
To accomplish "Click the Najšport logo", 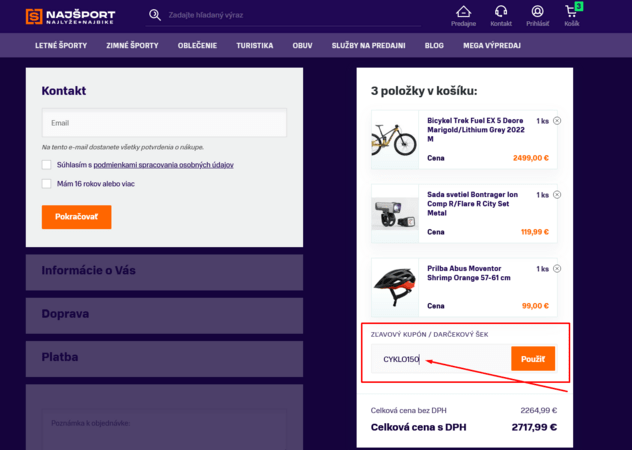I will pyautogui.click(x=69, y=16).
